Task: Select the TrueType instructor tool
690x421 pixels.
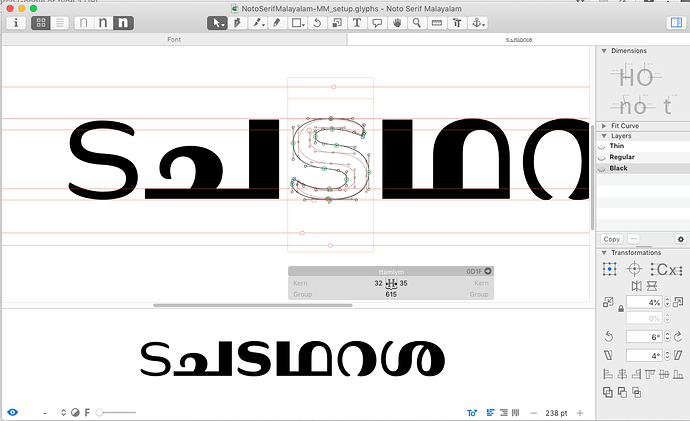Action: (457, 23)
